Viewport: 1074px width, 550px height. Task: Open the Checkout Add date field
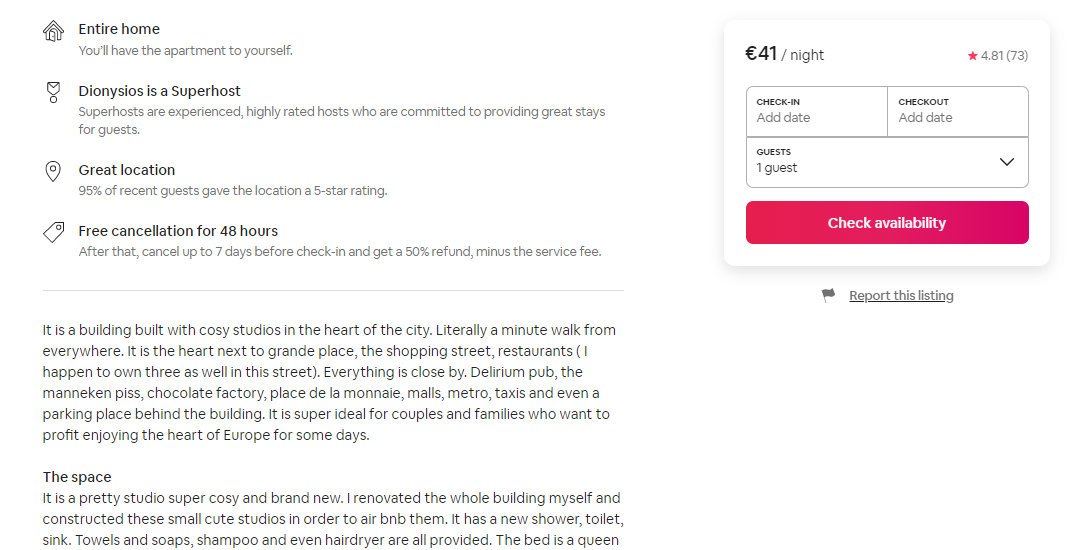(x=958, y=111)
